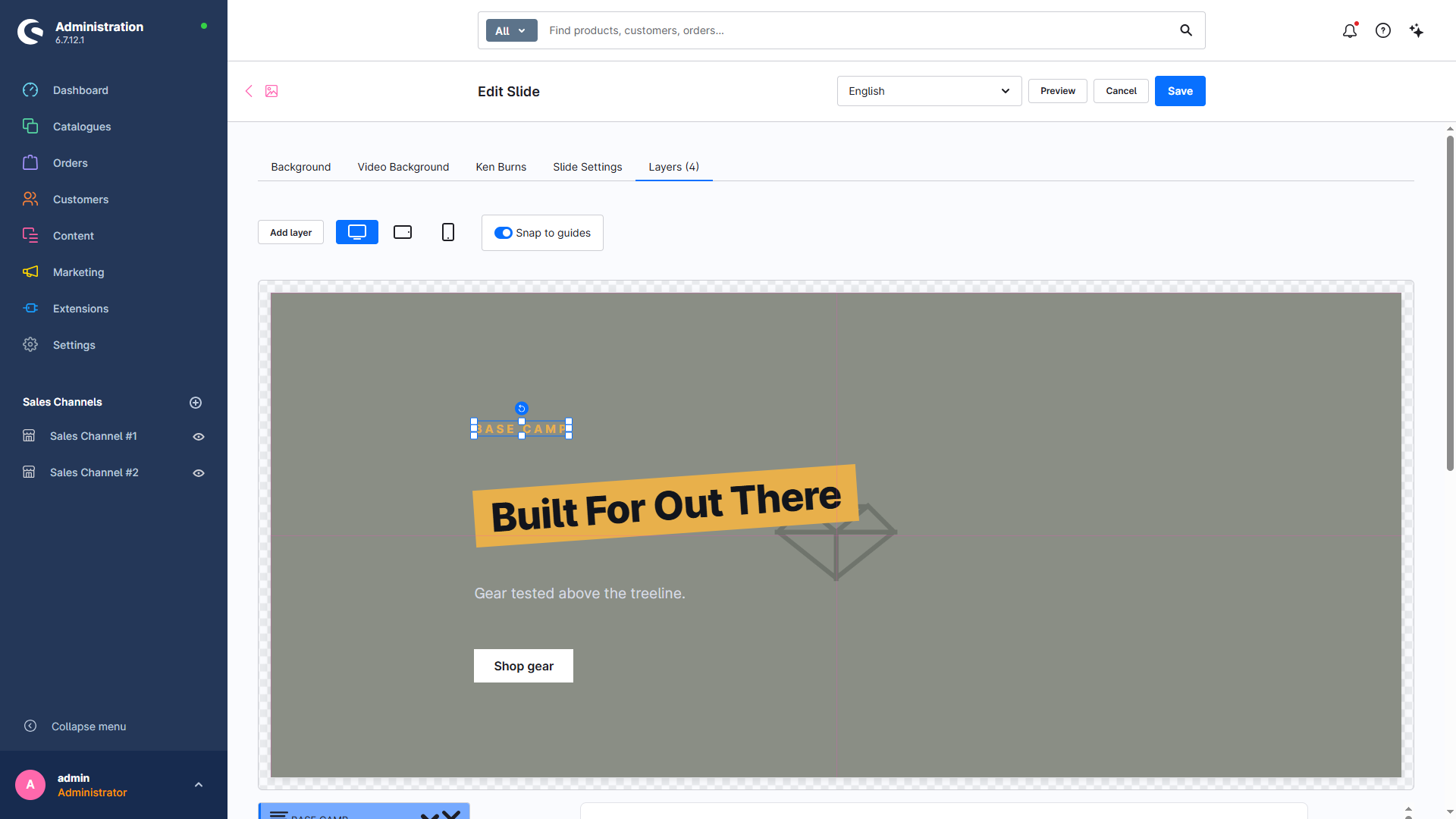The image size is (1456, 819).
Task: Add a new sales channel with the plus icon
Action: pos(196,403)
